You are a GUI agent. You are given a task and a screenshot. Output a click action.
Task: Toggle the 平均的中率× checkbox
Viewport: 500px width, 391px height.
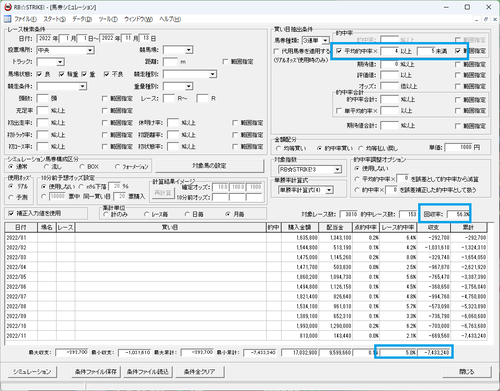pos(339,51)
